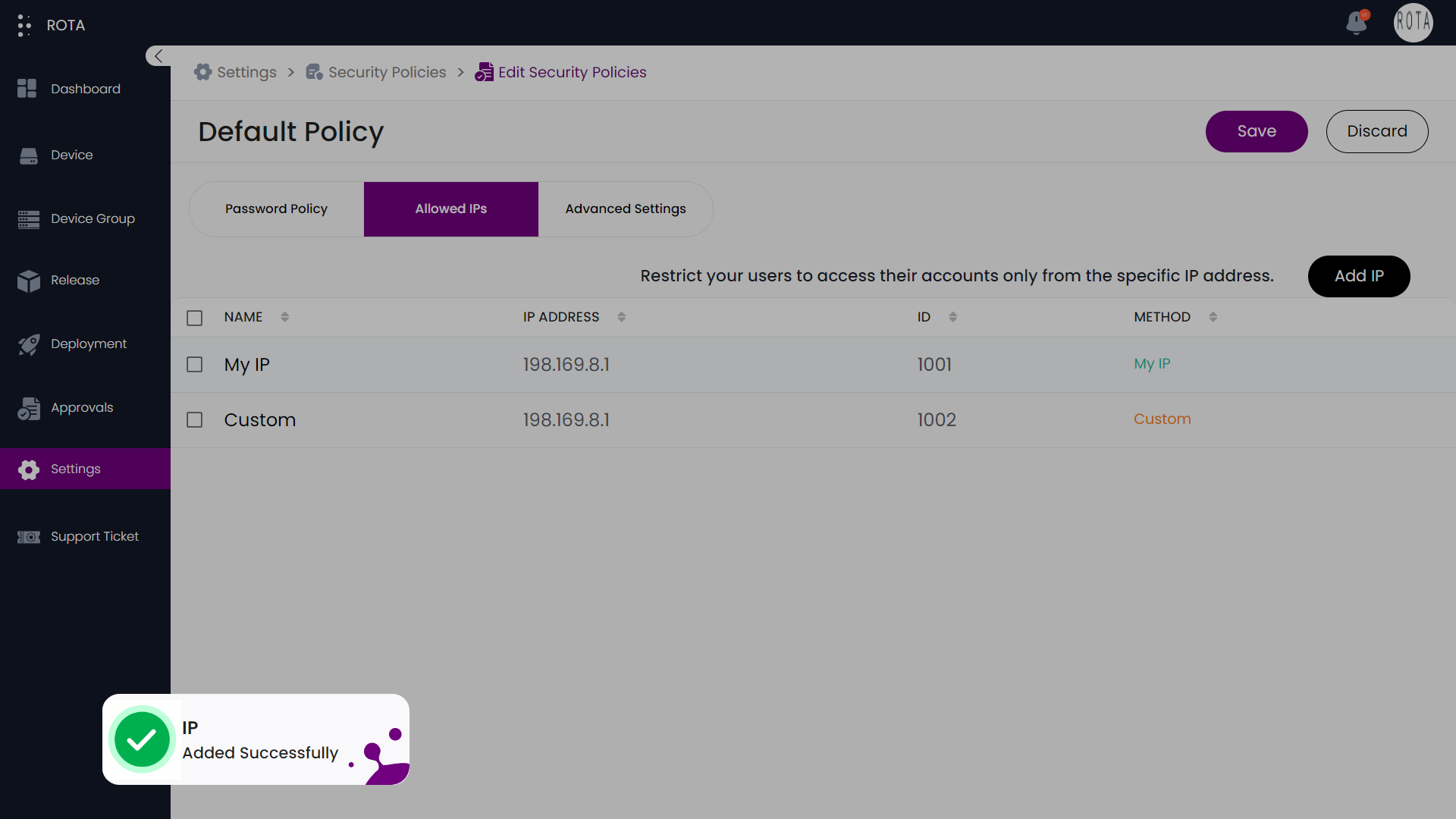Open the Deployment rocket icon
This screenshot has width=1456, height=819.
click(x=29, y=344)
